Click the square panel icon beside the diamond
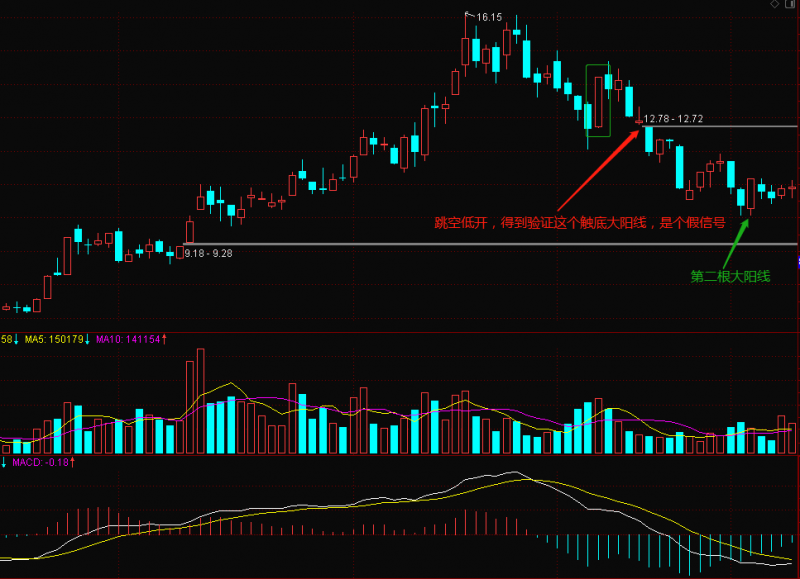This screenshot has height=579, width=800. (790, 4)
